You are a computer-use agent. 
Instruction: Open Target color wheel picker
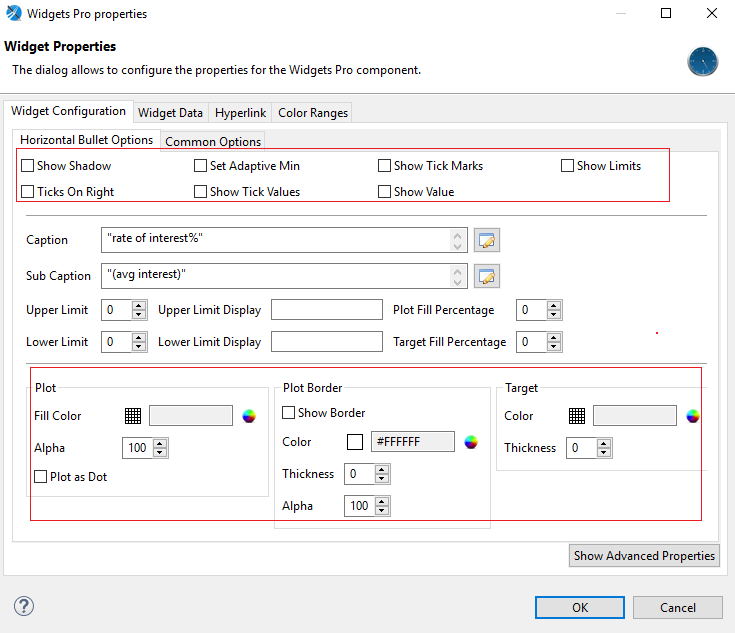click(692, 416)
